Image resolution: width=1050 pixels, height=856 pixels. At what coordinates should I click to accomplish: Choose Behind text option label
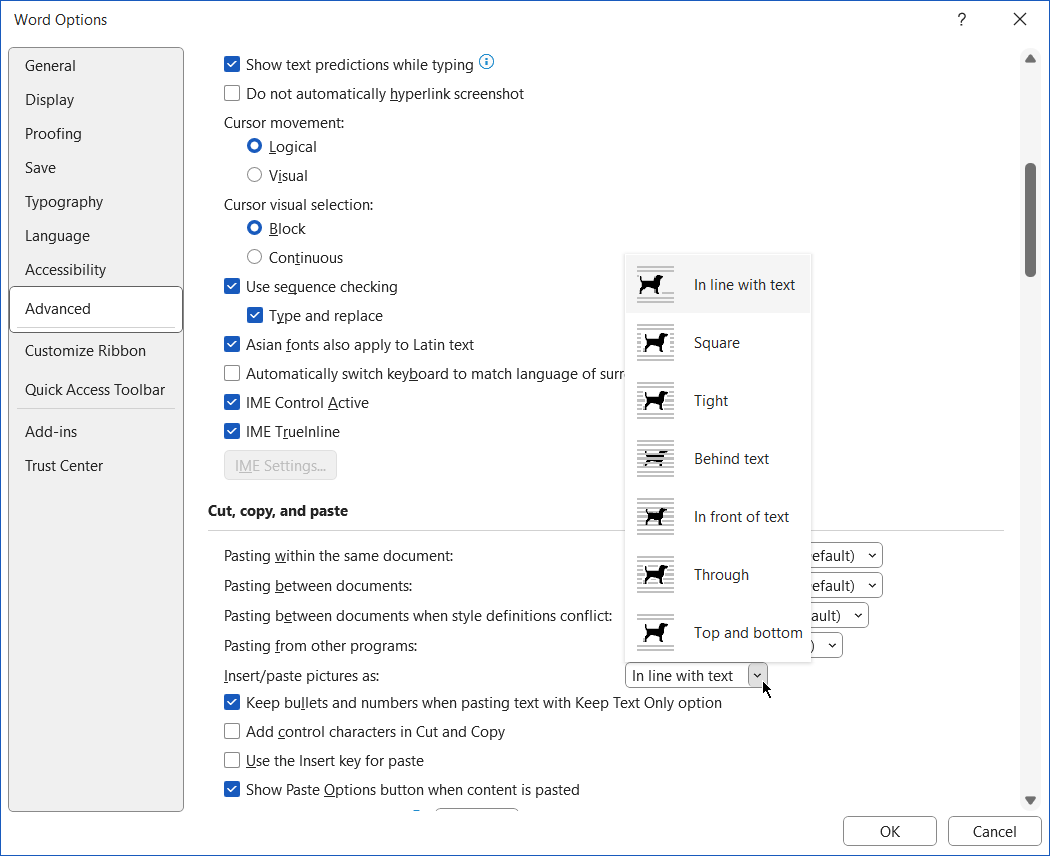[731, 459]
